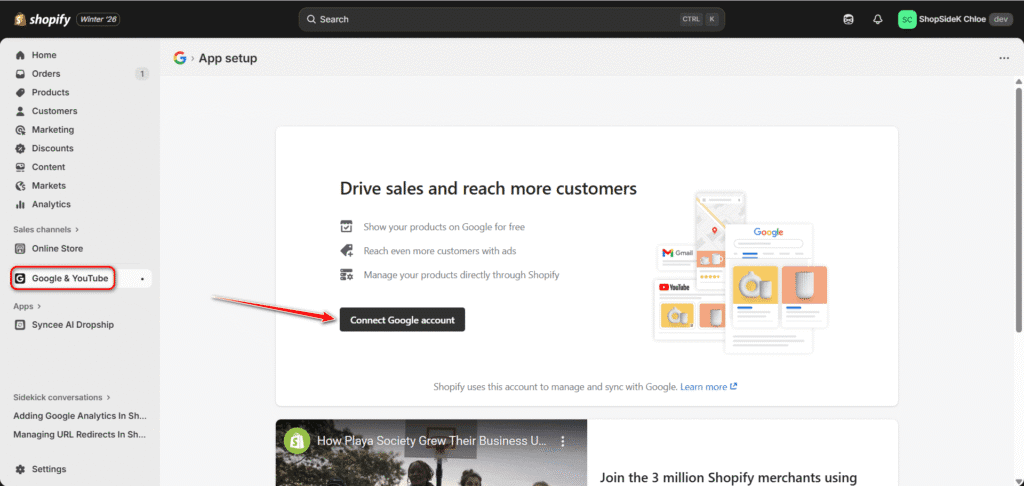The width and height of the screenshot is (1024, 486).
Task: Click the Discounts badge icon
Action: tap(20, 148)
